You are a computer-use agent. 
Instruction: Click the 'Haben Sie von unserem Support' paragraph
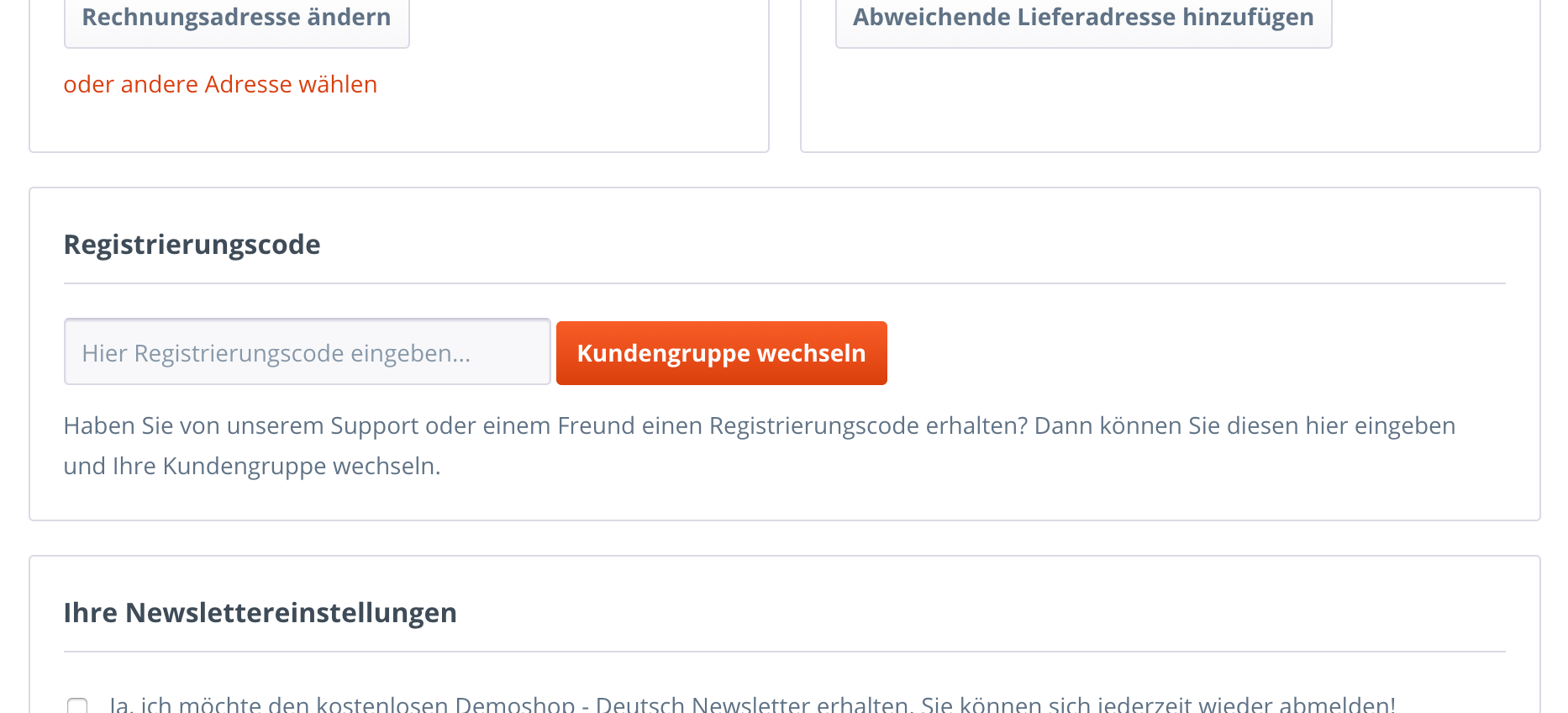(x=760, y=446)
